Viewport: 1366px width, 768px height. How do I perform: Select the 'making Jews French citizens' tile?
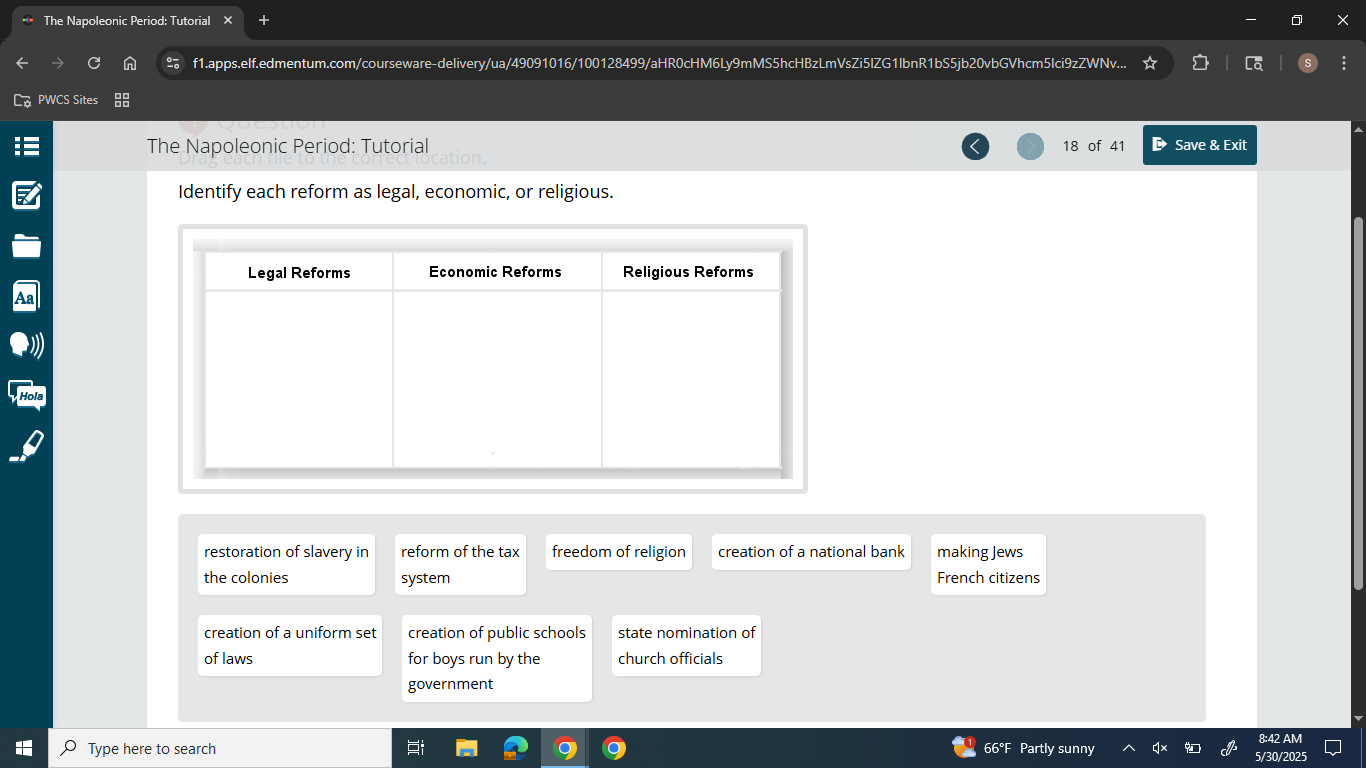pyautogui.click(x=989, y=565)
